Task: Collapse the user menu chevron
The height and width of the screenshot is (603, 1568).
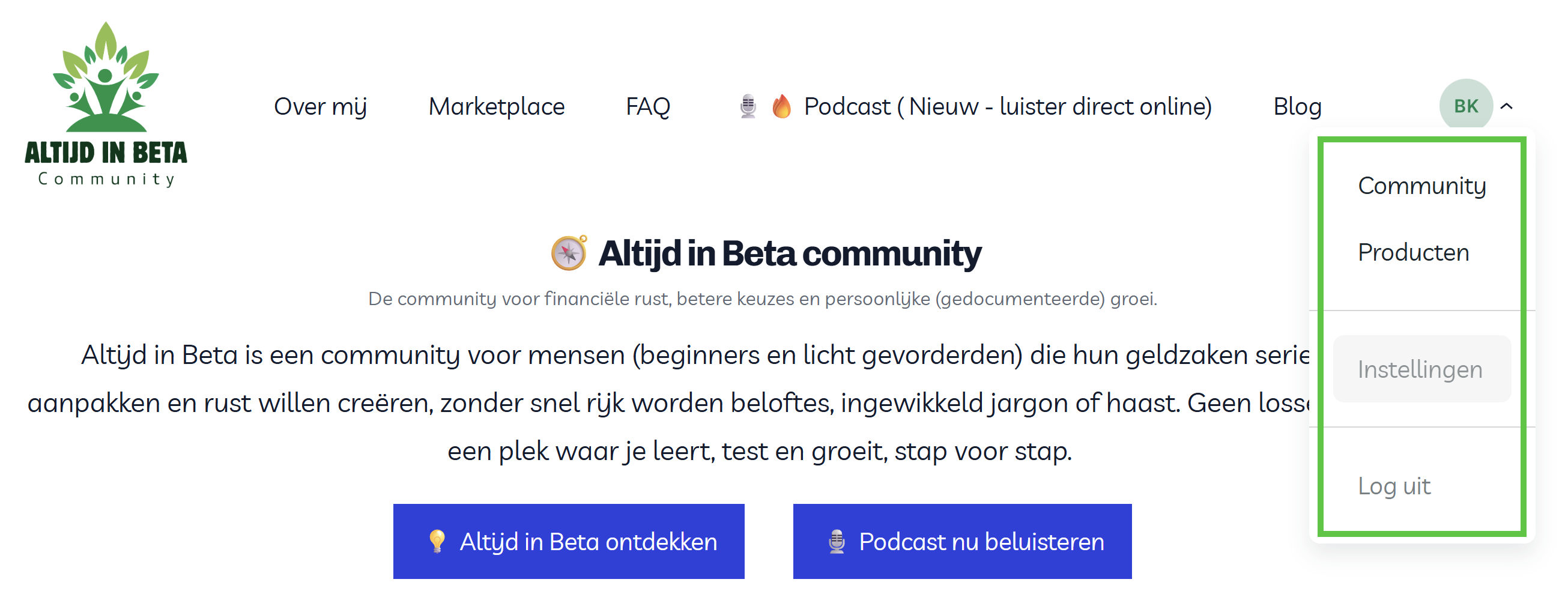Action: [x=1507, y=106]
